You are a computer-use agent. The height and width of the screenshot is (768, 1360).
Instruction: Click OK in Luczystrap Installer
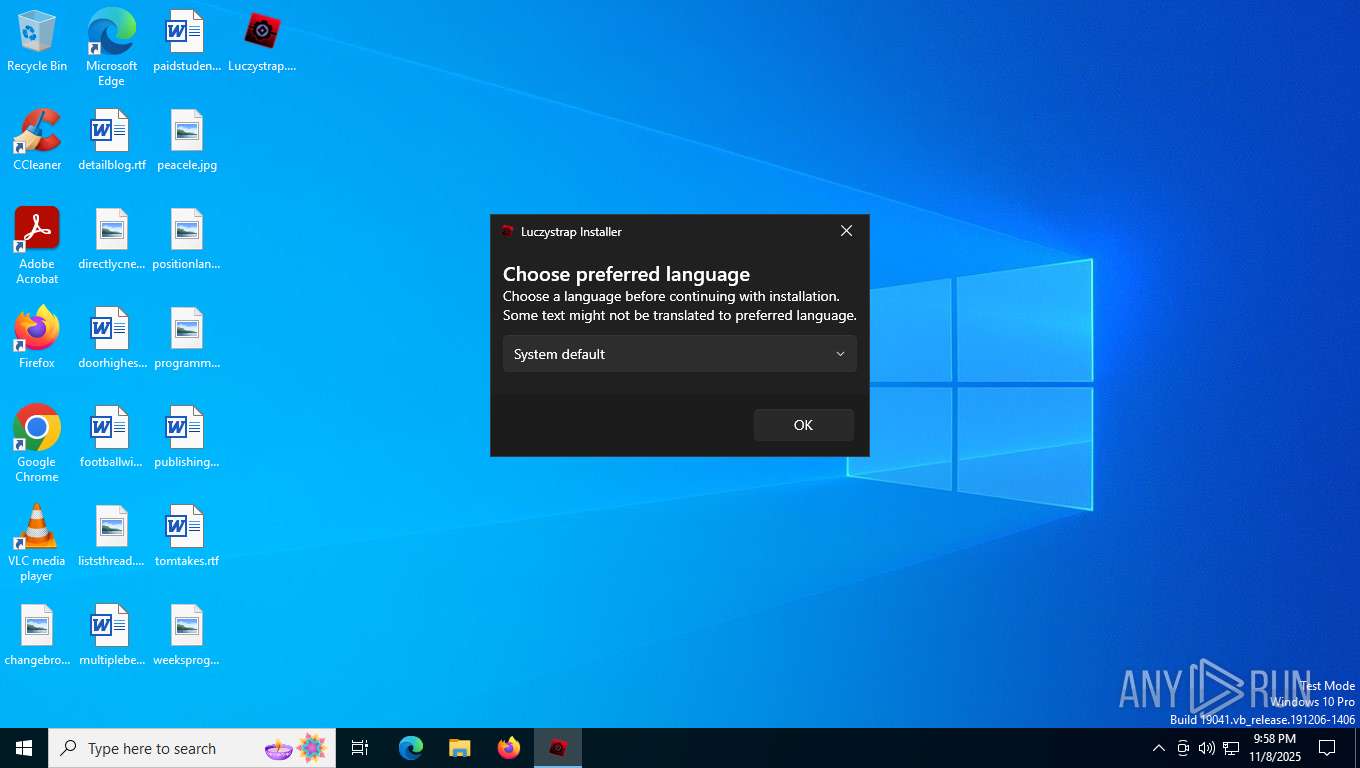[x=803, y=425]
